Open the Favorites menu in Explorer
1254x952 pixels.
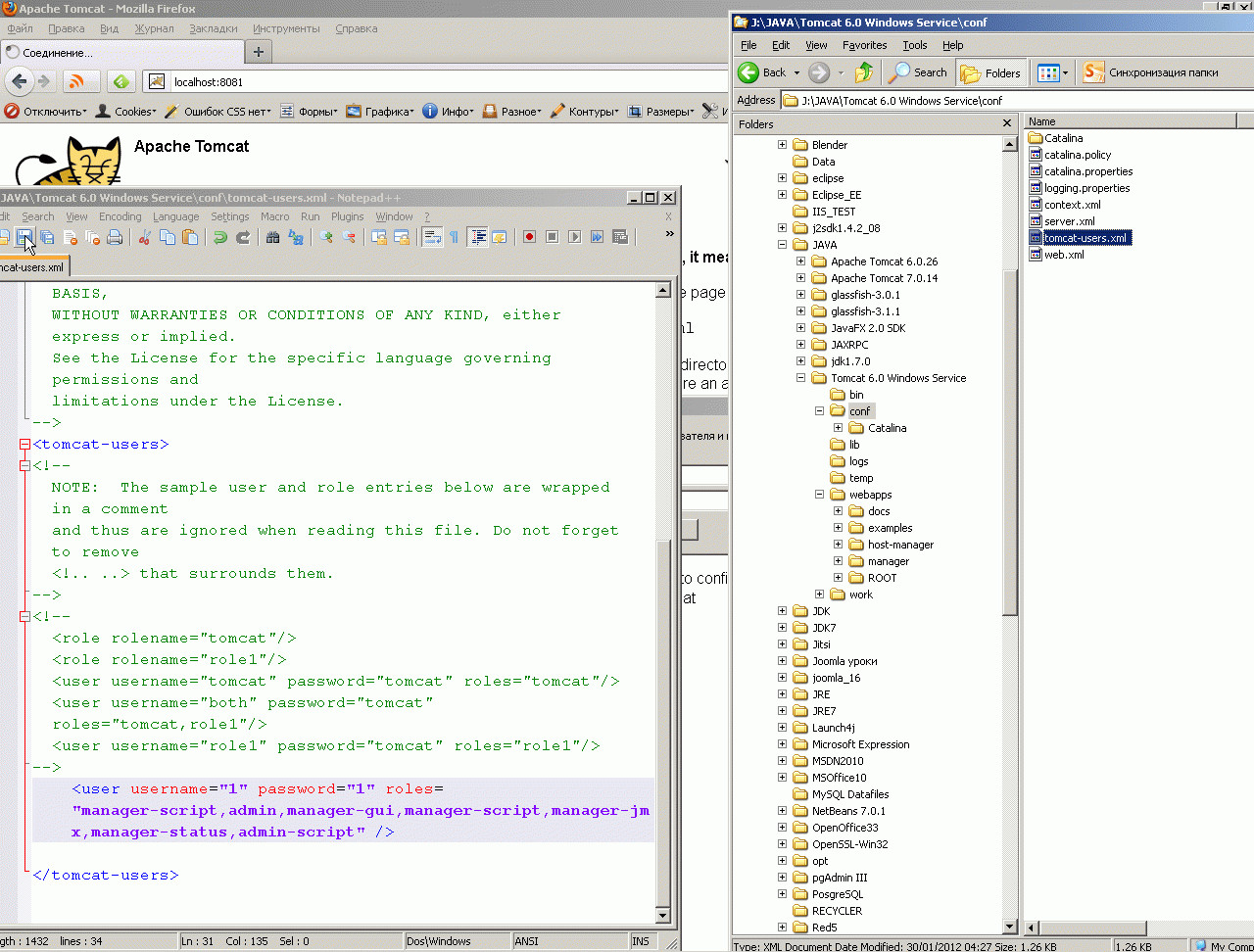(864, 45)
